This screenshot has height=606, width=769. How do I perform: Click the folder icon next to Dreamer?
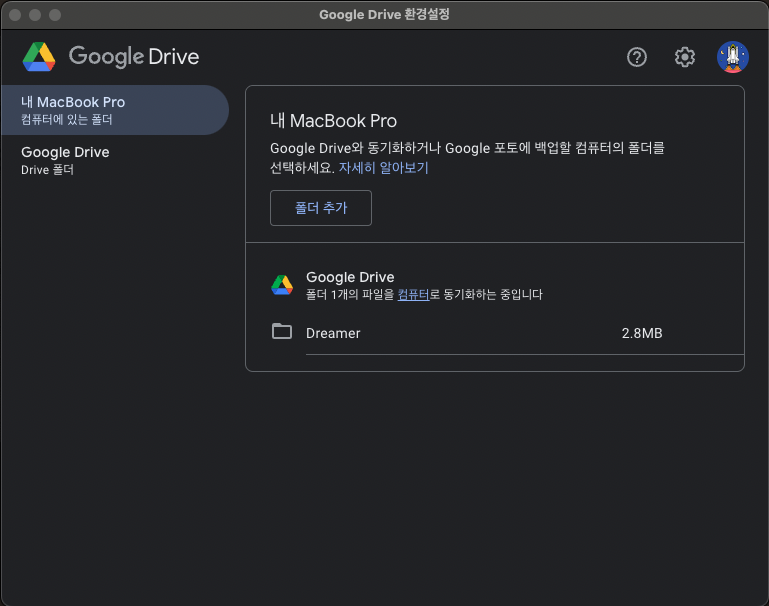(x=282, y=331)
